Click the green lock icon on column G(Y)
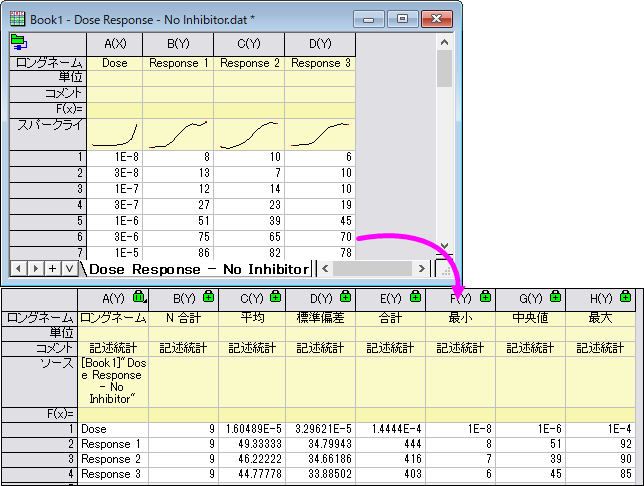644x486 pixels. (555, 296)
